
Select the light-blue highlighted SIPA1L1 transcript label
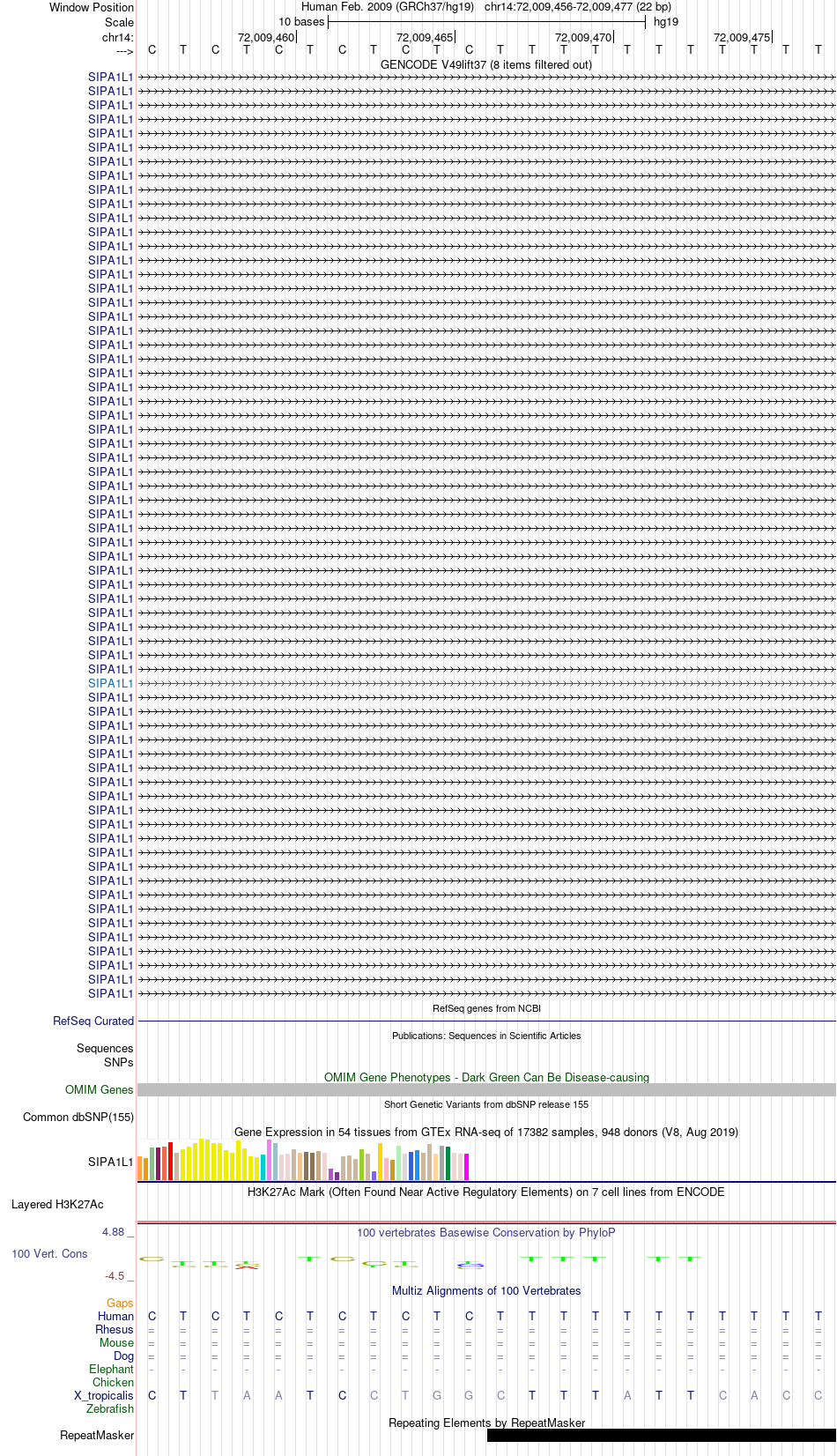111,683
